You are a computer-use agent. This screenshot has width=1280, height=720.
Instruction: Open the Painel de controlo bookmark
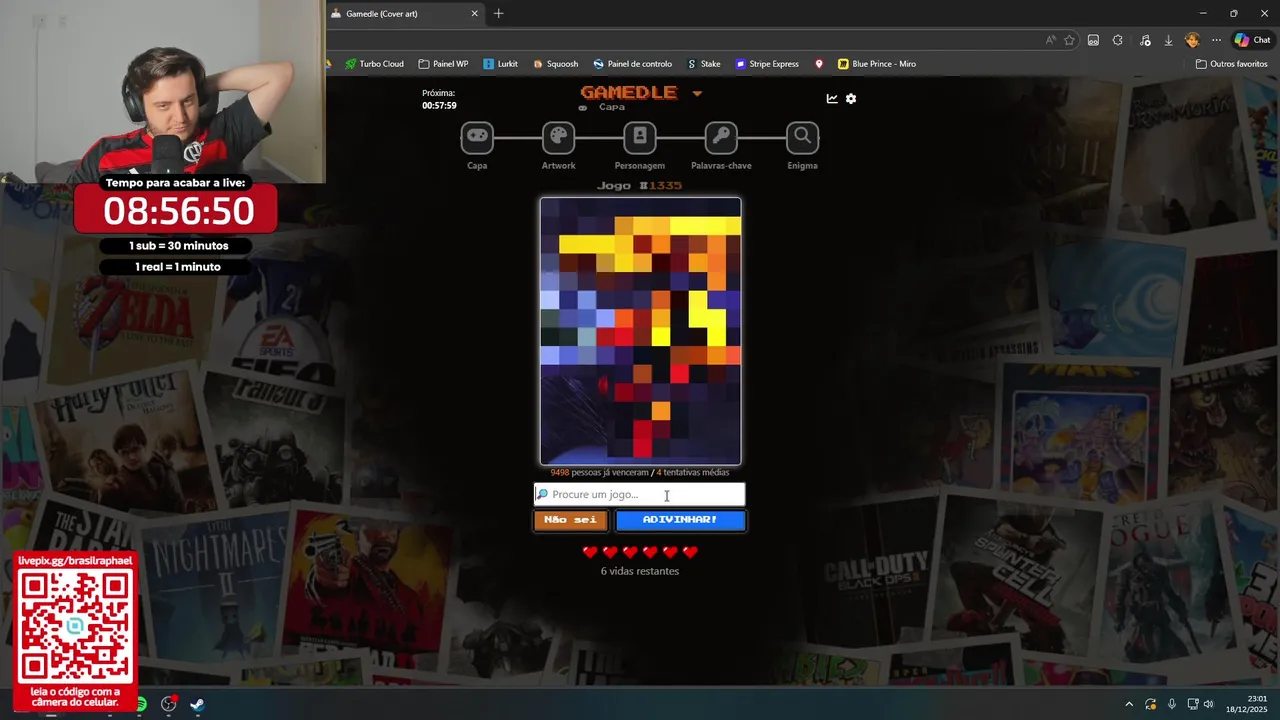click(632, 64)
